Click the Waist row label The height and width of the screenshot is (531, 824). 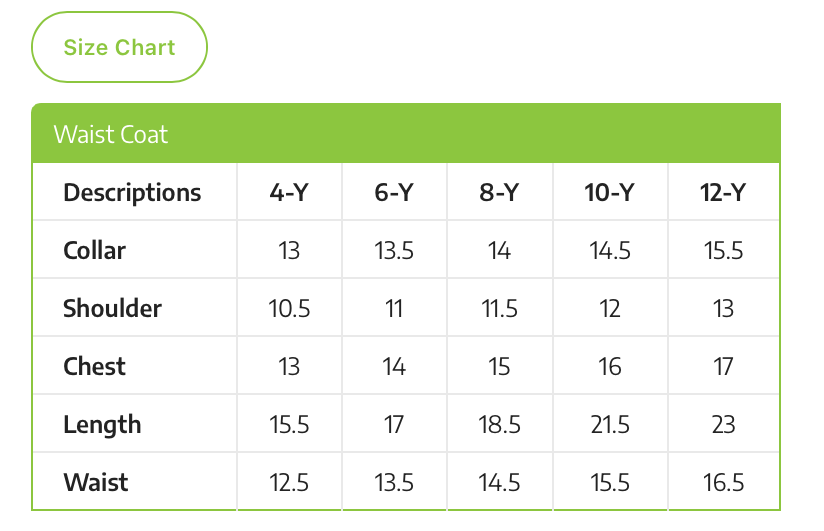point(96,482)
